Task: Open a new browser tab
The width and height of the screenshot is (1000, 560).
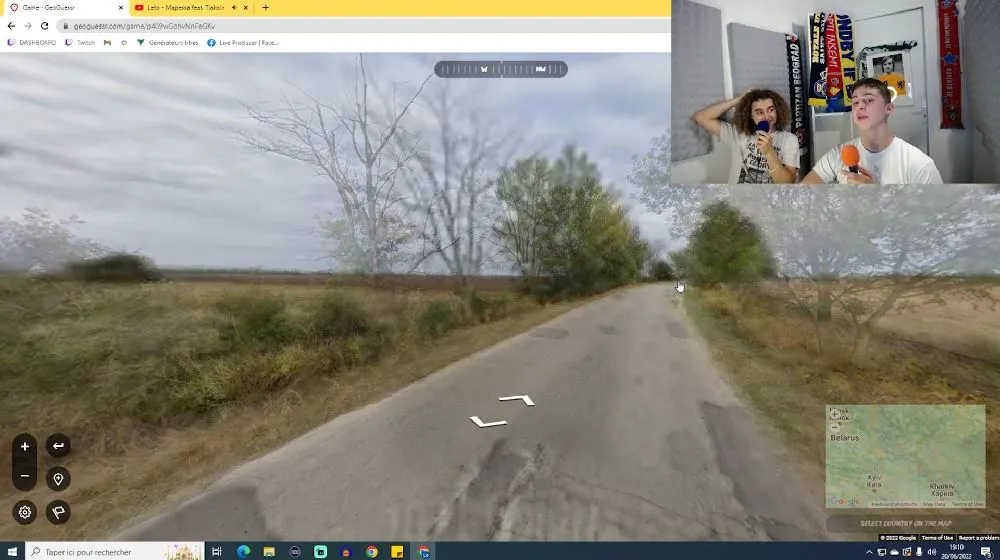Action: coord(265,8)
